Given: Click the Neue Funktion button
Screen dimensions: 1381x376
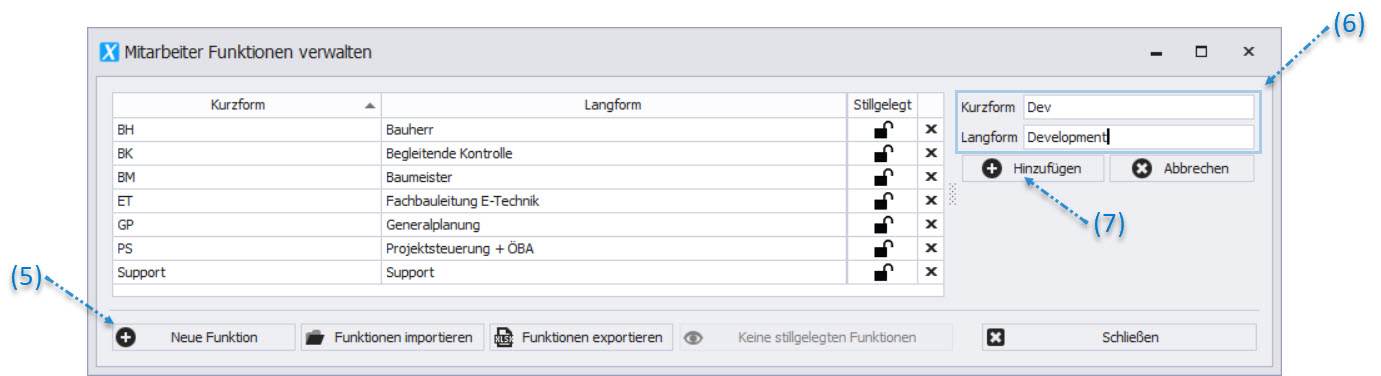Looking at the screenshot, I should pyautogui.click(x=204, y=337).
